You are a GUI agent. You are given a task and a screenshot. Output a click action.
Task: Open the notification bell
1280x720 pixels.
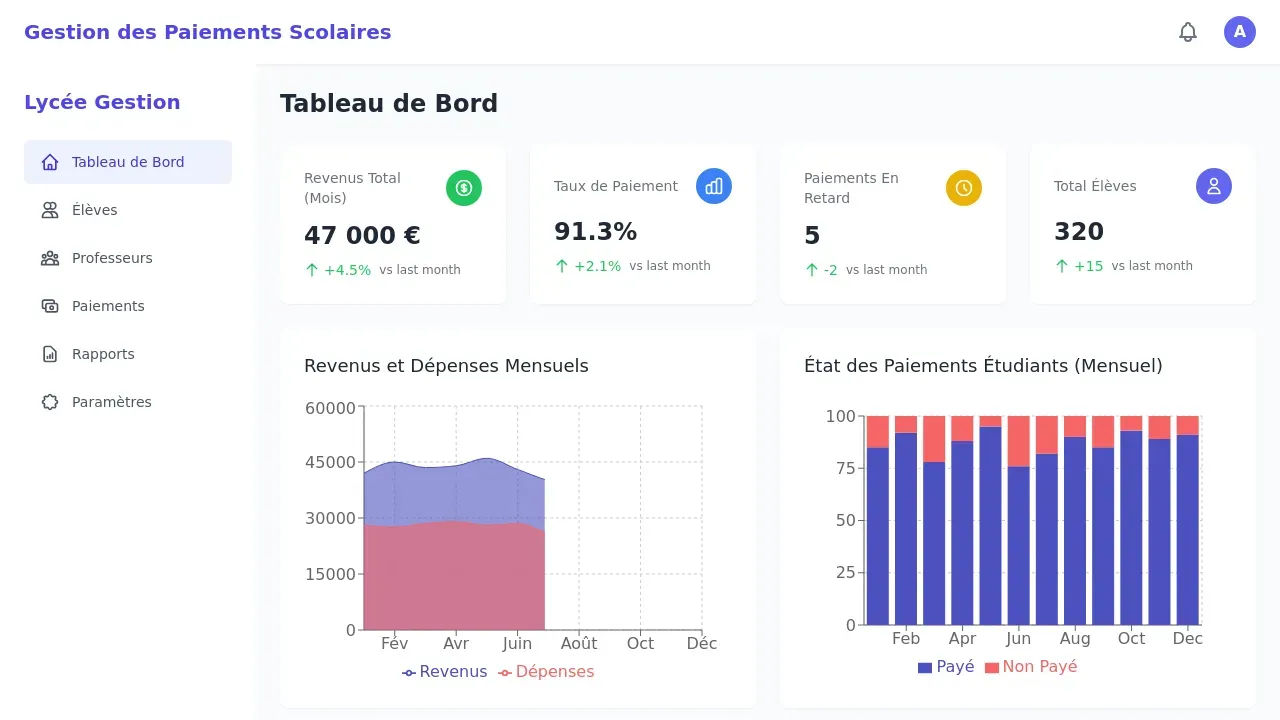coord(1188,31)
